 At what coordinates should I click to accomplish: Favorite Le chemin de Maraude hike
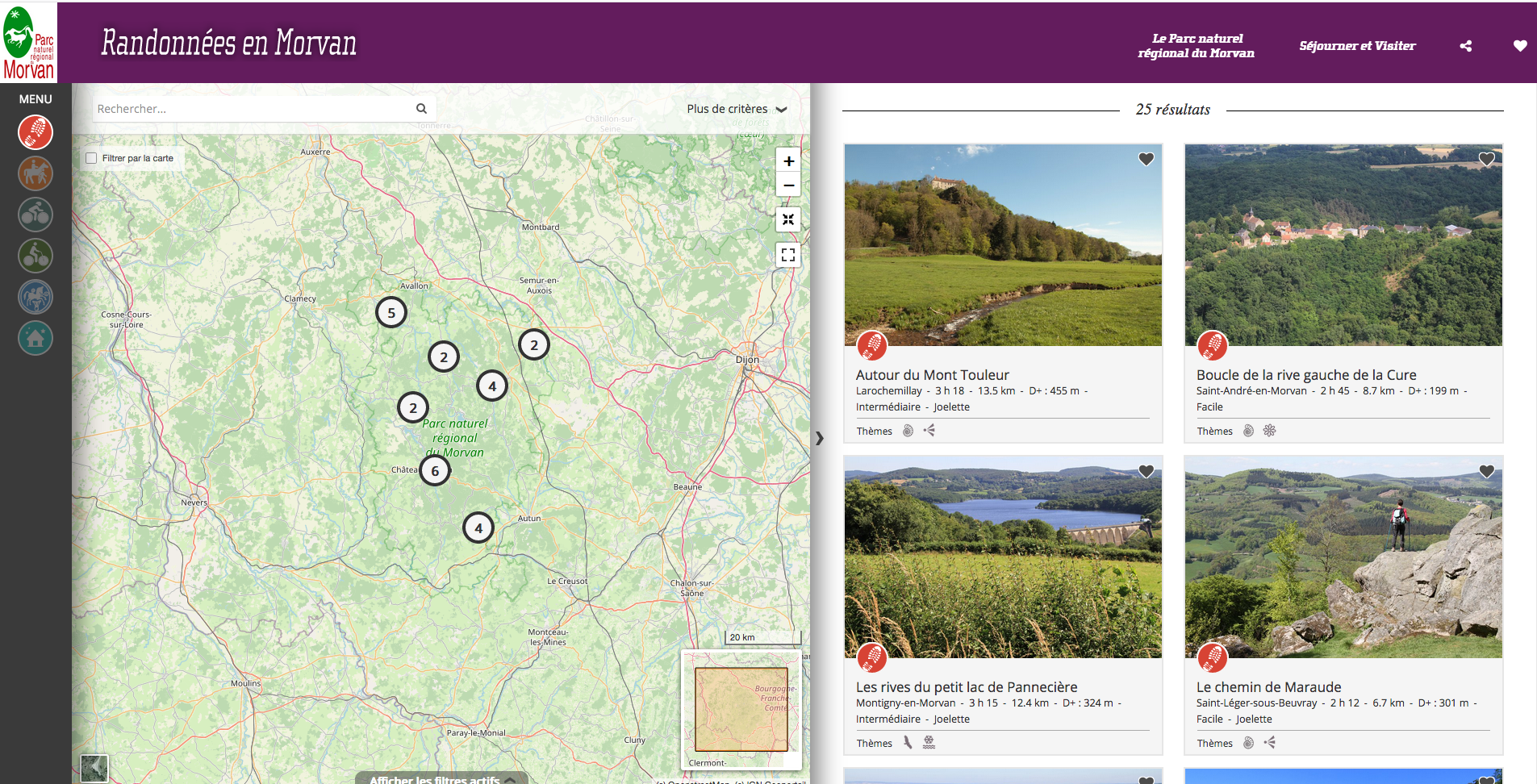coord(1486,471)
